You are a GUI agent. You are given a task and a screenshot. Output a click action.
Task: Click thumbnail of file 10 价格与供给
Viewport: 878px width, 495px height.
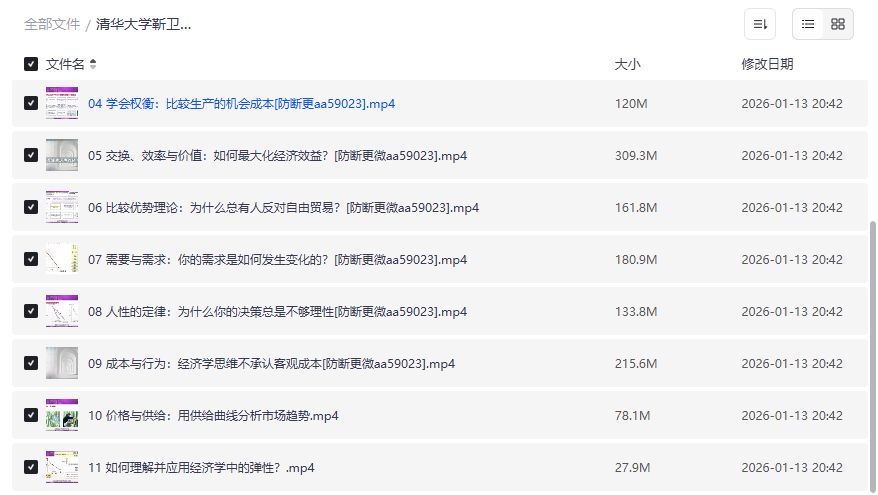coord(62,415)
